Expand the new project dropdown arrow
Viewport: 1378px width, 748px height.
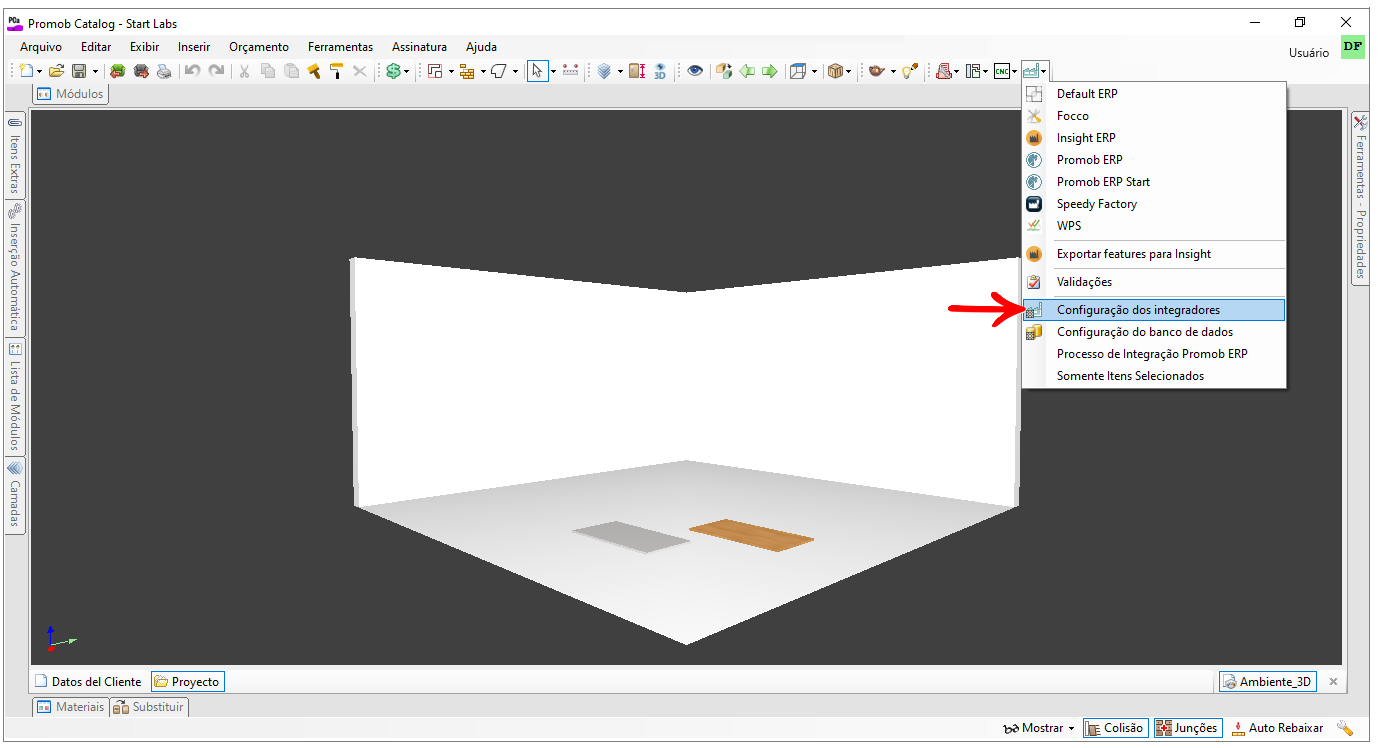(40, 72)
